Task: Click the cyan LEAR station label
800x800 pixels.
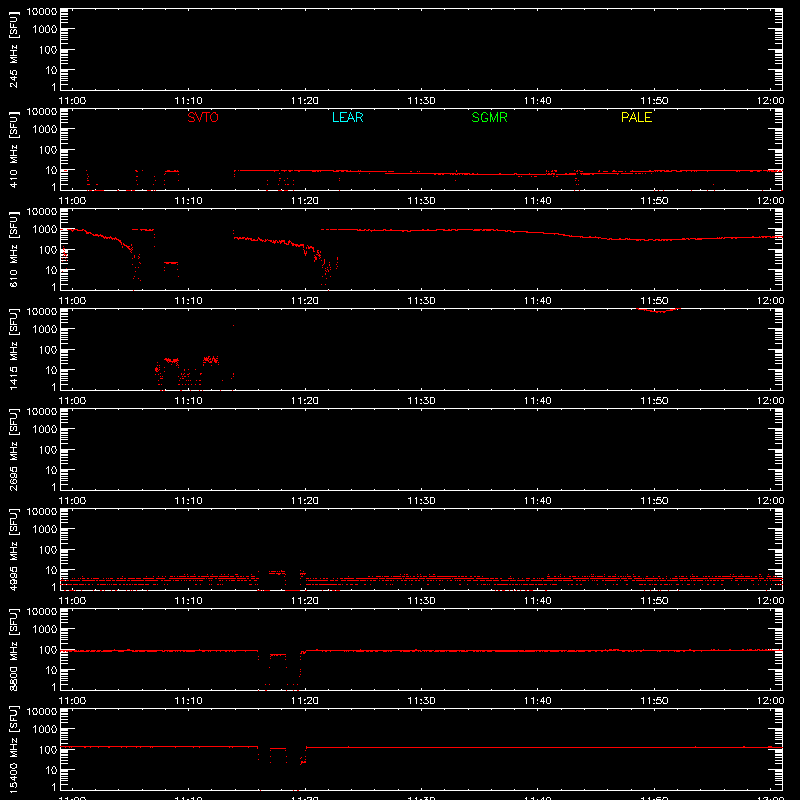Action: (x=347, y=117)
